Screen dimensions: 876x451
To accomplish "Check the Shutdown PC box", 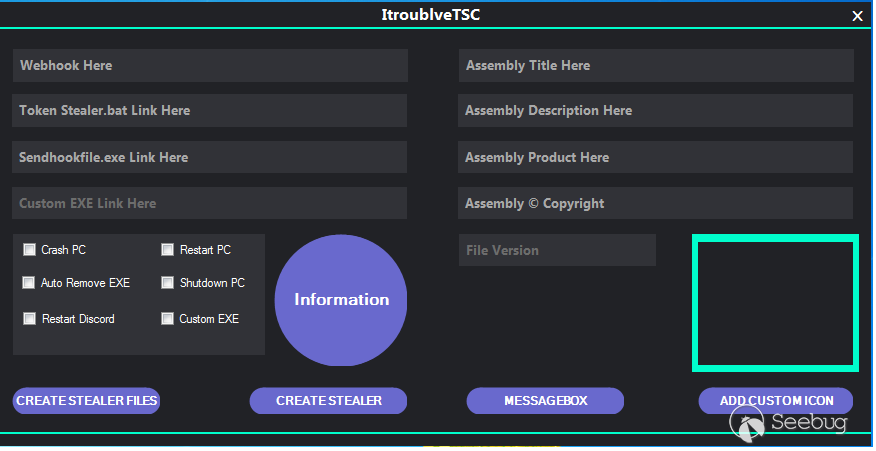I will [168, 283].
